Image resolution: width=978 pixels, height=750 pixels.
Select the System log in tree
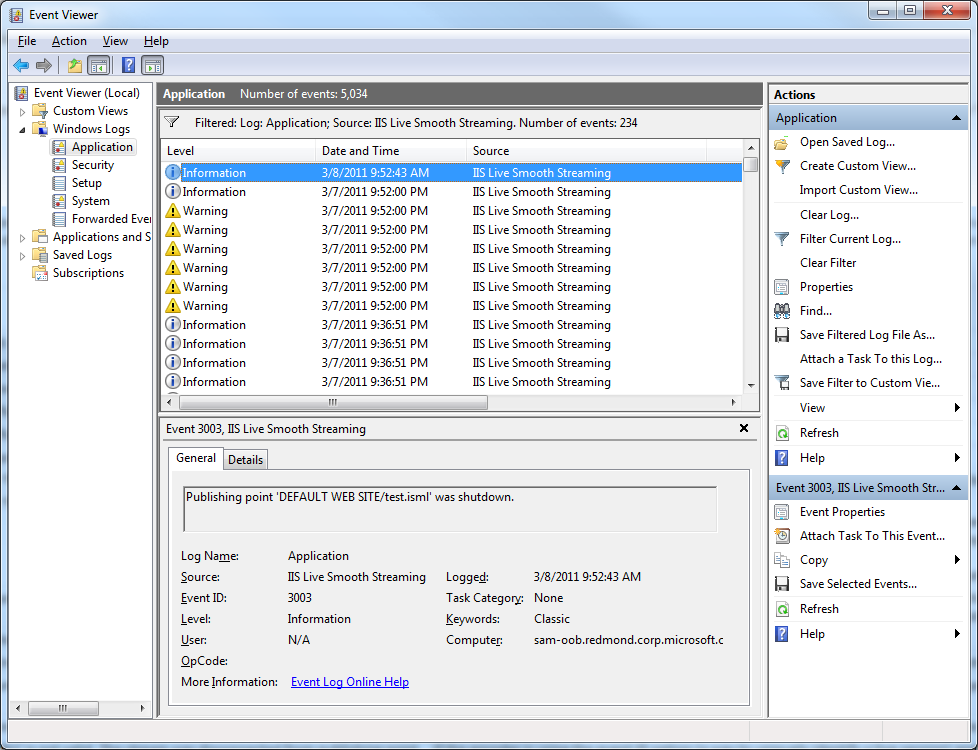click(90, 202)
